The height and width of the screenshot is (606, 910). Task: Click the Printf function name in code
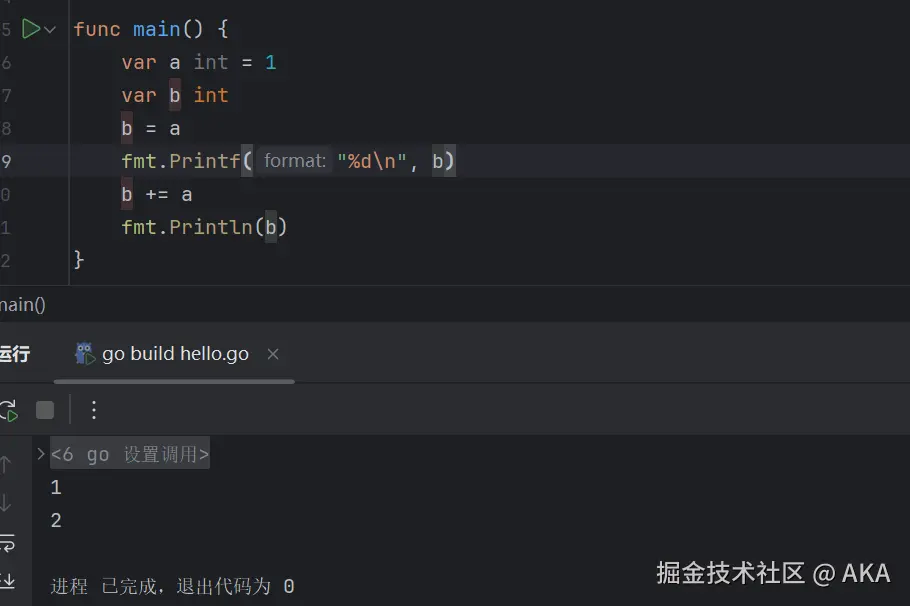pos(204,161)
